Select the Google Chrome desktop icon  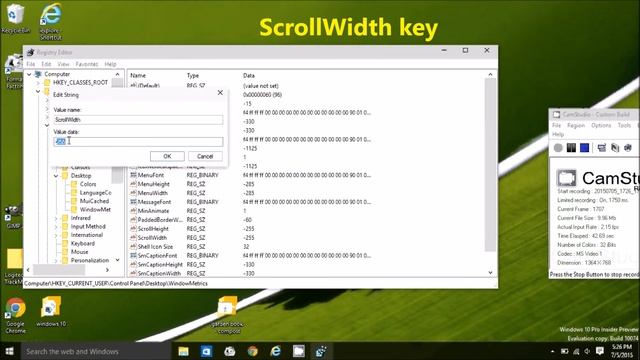coord(16,315)
